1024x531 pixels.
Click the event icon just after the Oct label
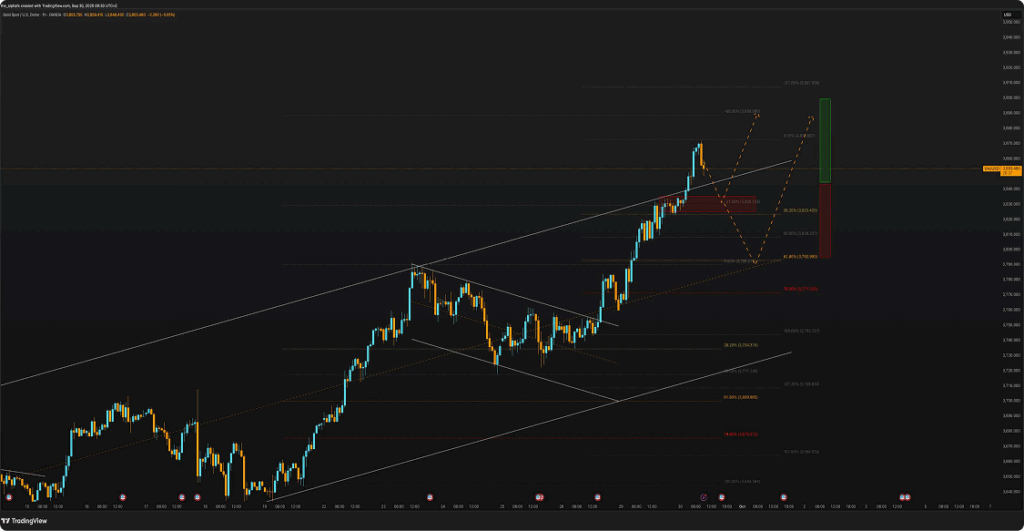click(783, 497)
